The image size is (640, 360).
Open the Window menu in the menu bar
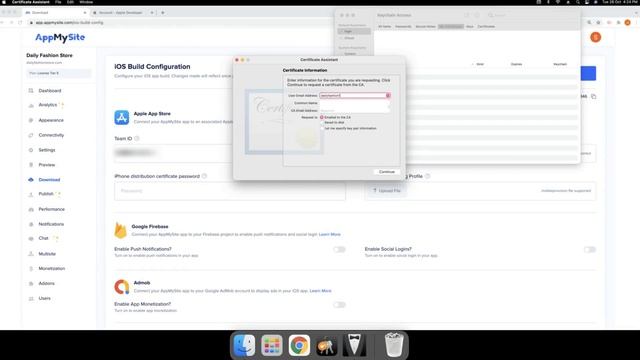(86, 2)
